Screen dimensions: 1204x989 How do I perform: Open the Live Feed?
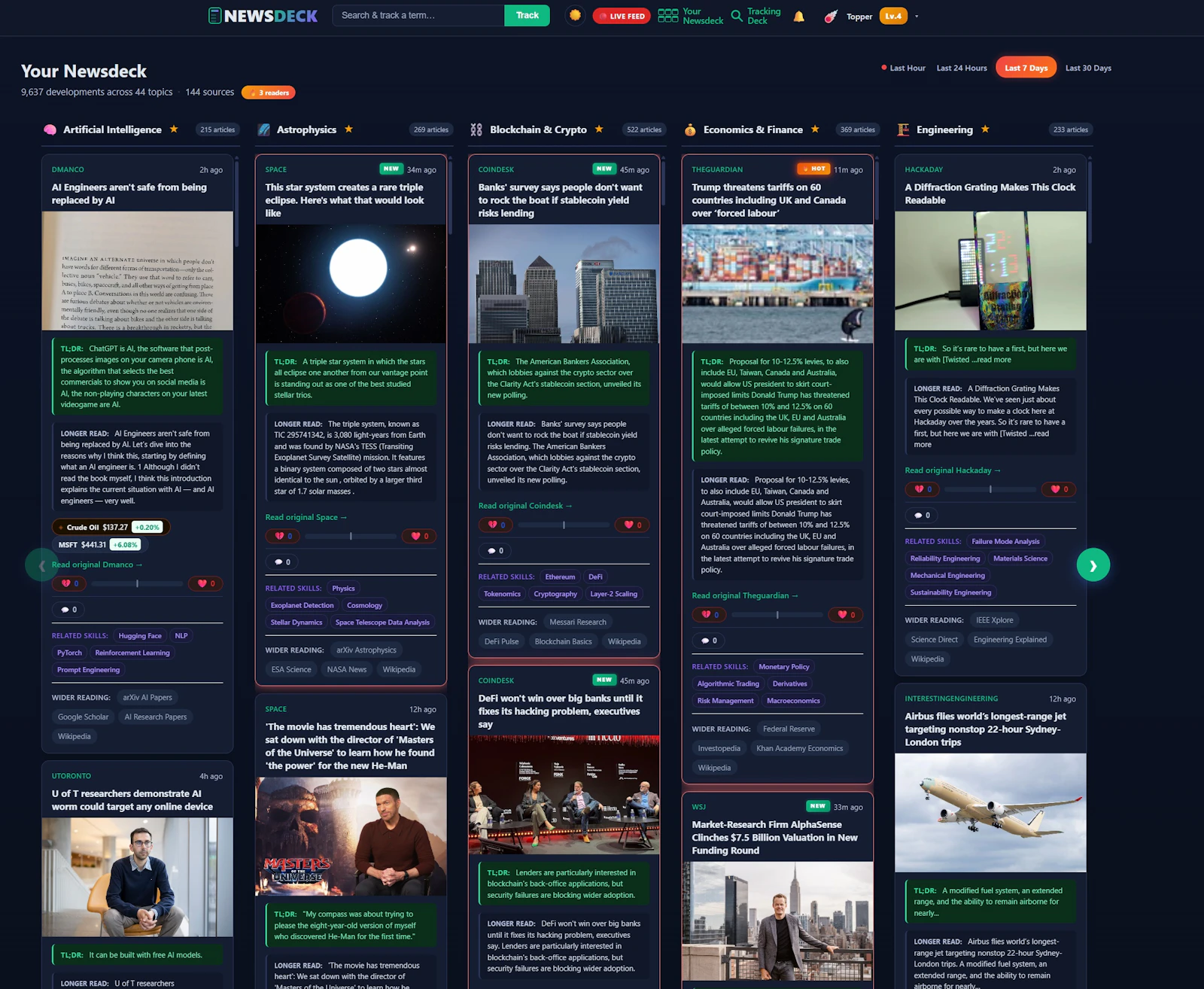click(622, 16)
